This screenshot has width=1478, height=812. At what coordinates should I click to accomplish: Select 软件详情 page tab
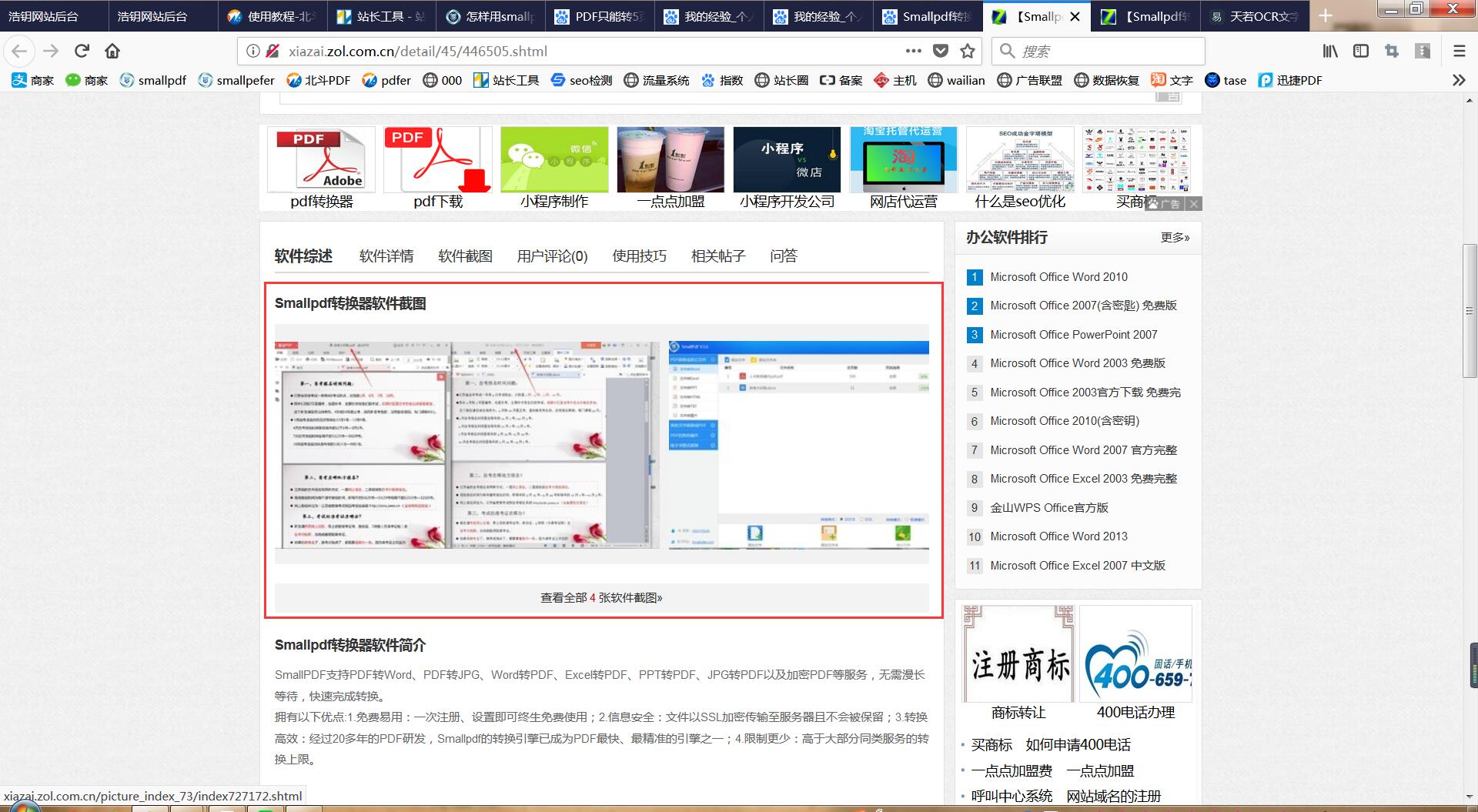[x=386, y=256]
